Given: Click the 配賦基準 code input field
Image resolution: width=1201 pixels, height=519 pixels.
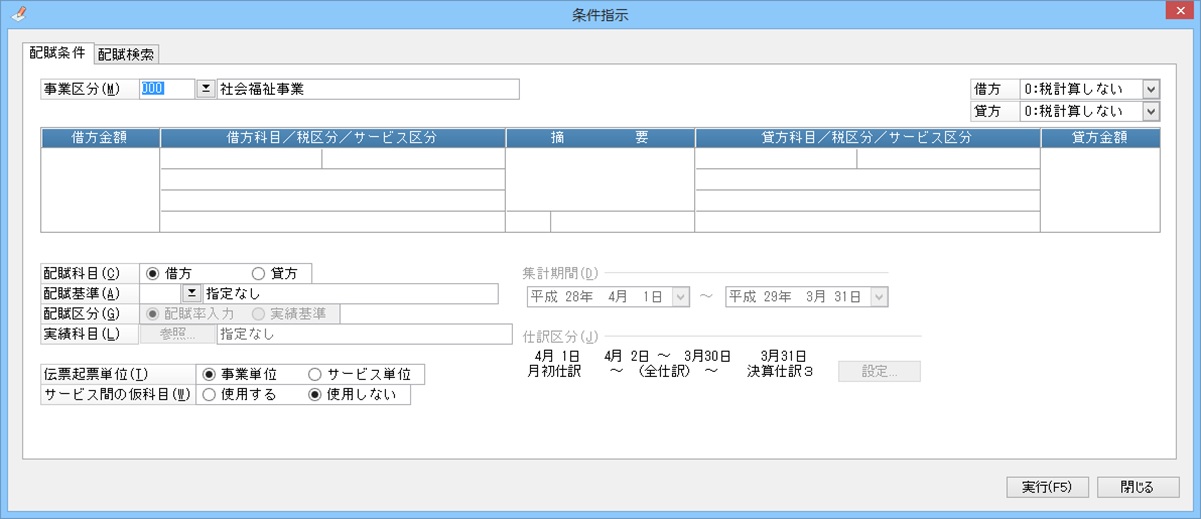Looking at the screenshot, I should click(160, 293).
